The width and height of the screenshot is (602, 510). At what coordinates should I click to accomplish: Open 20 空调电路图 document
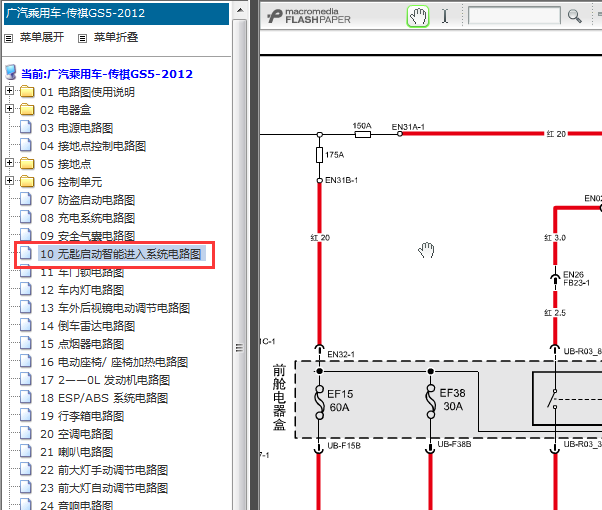(x=76, y=435)
